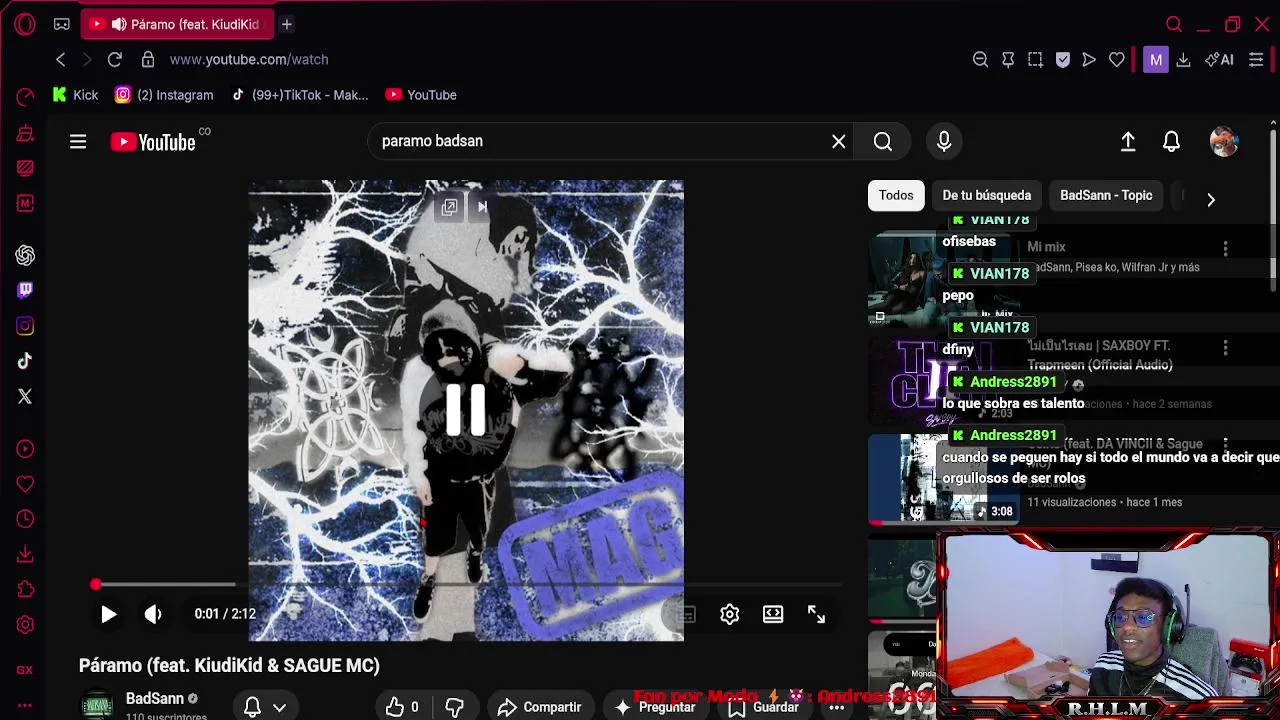This screenshot has height=720, width=1280.
Task: Go back to the previous page
Action: tap(60, 60)
